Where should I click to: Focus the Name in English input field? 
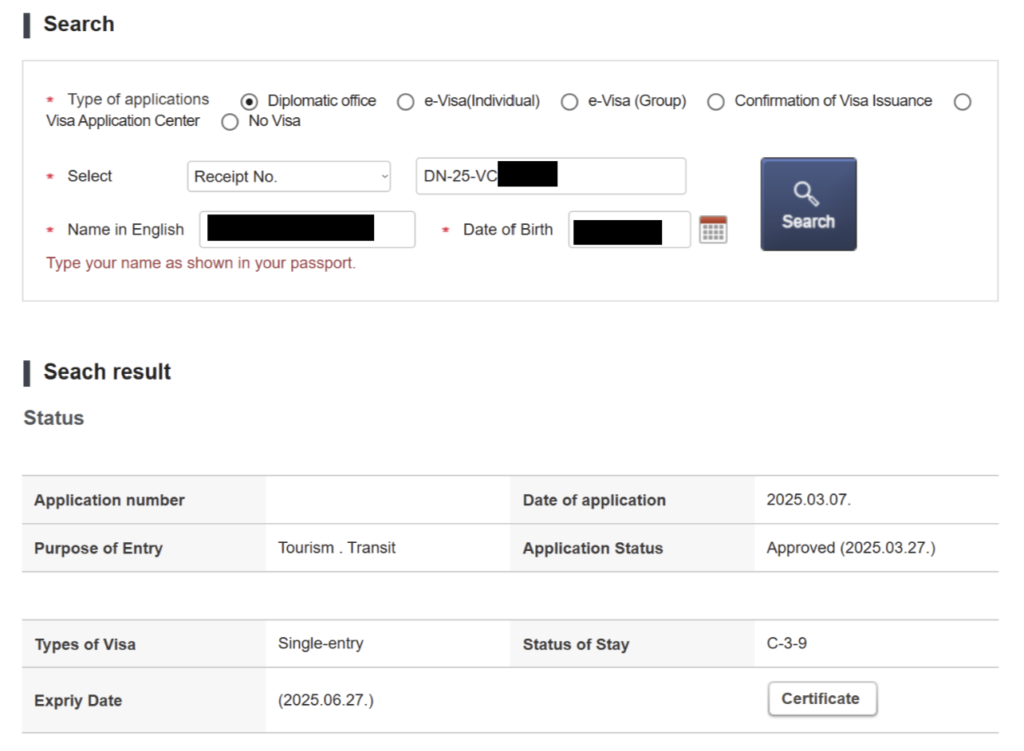[307, 230]
